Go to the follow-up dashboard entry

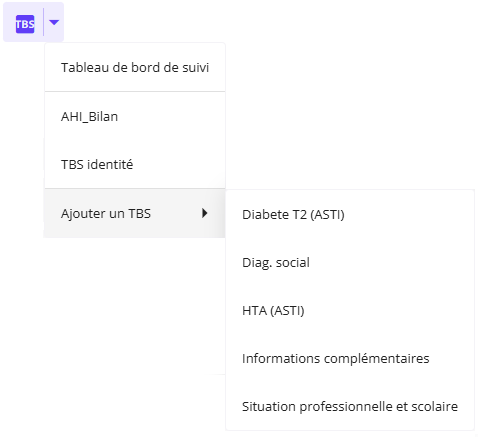click(135, 67)
